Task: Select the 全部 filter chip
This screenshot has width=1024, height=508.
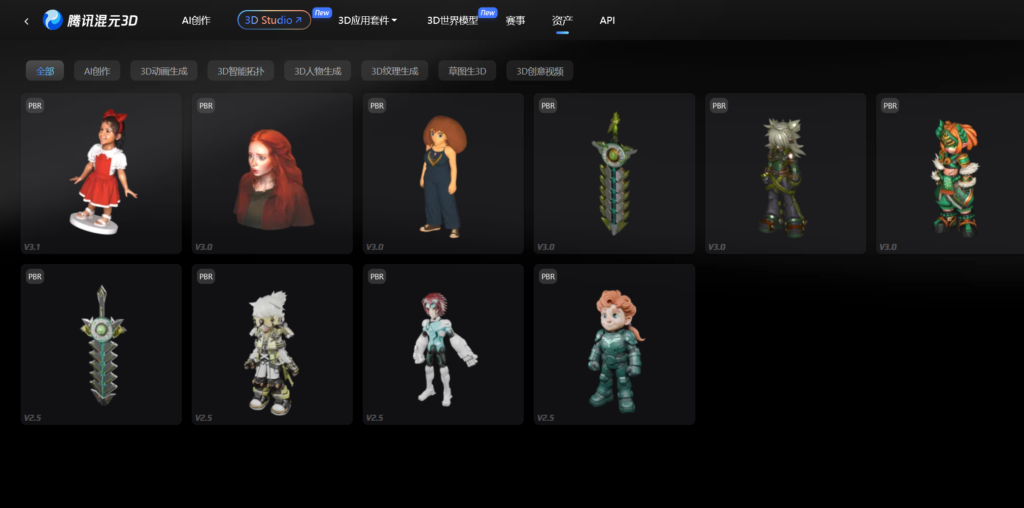Action: click(45, 71)
